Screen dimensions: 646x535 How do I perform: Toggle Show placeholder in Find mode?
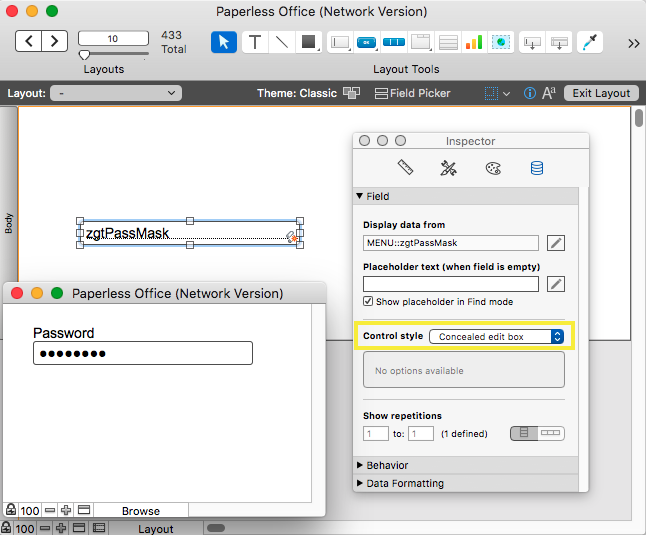coord(368,301)
